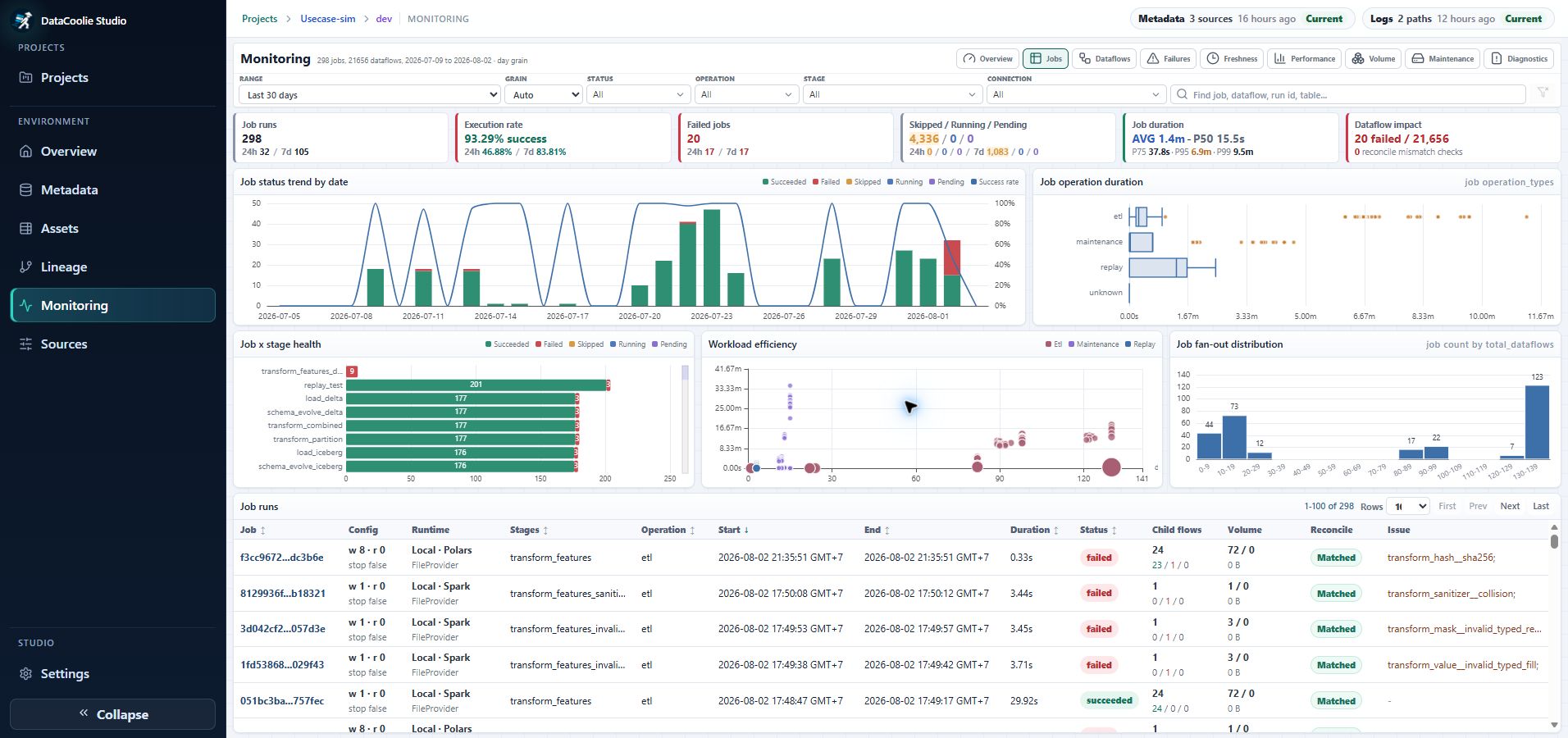Click the job runs table vertical scrollbar
The width and height of the screenshot is (1568, 738).
[1554, 541]
